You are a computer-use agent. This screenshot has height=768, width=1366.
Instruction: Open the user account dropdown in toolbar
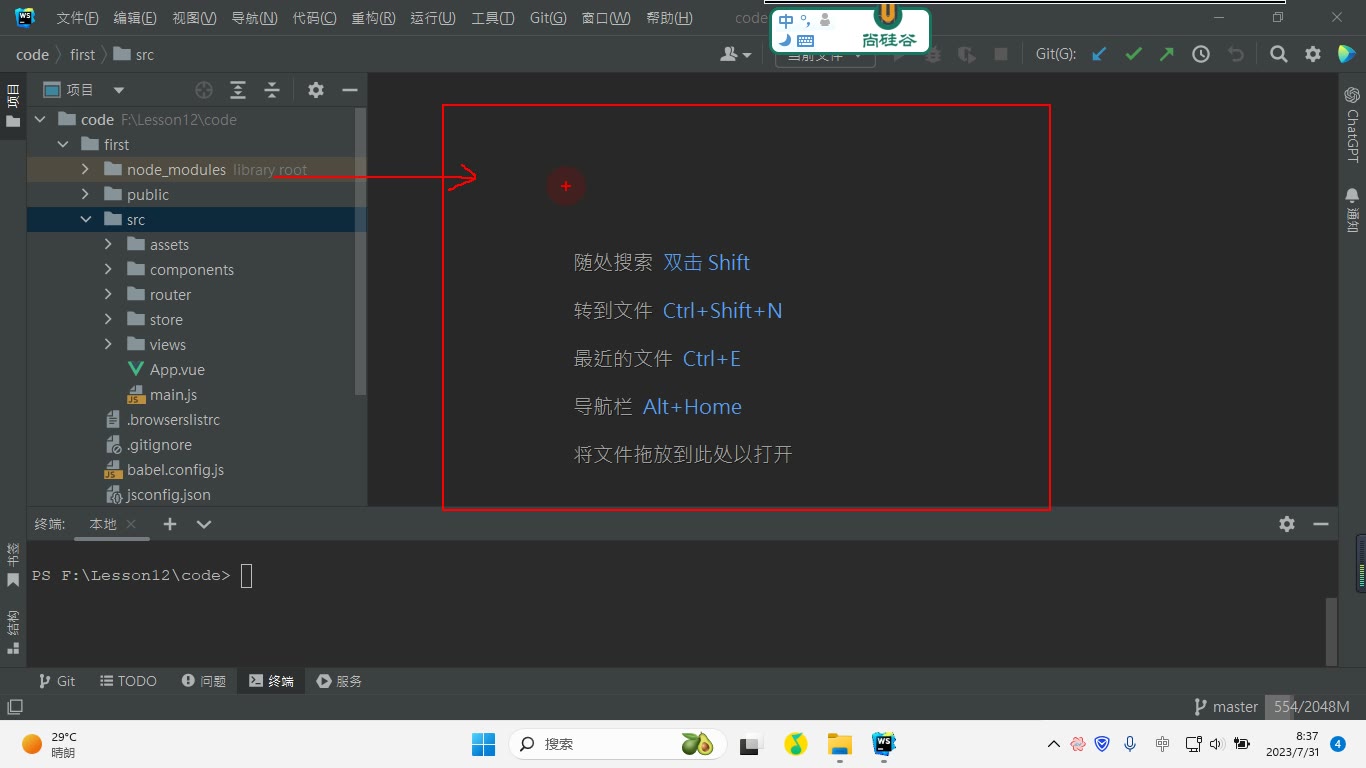(x=736, y=55)
